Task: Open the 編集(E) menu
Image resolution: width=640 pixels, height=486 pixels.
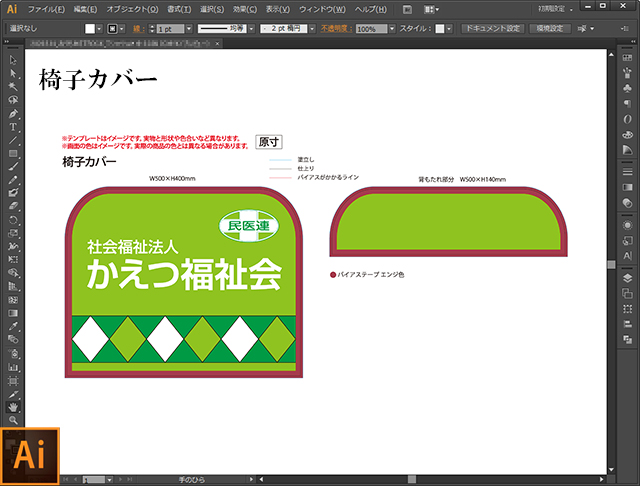Action: pyautogui.click(x=85, y=9)
